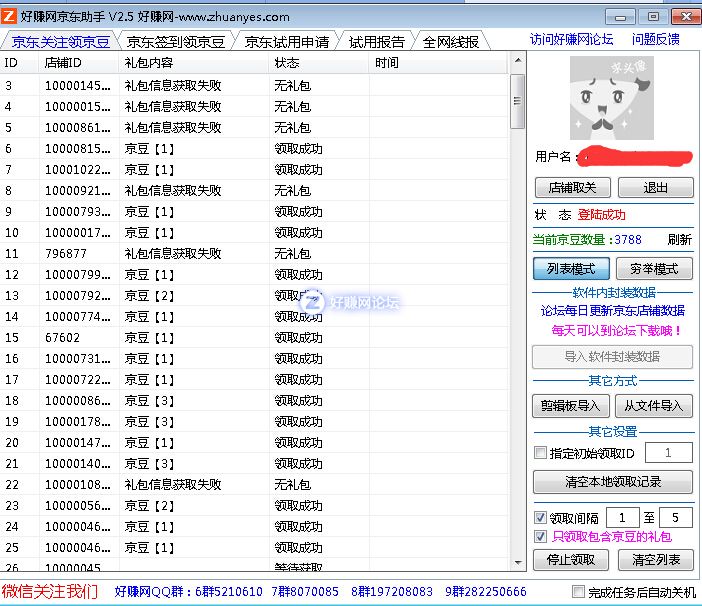702x606 pixels.
Task: Click the 状态 column header
Action: coord(319,63)
